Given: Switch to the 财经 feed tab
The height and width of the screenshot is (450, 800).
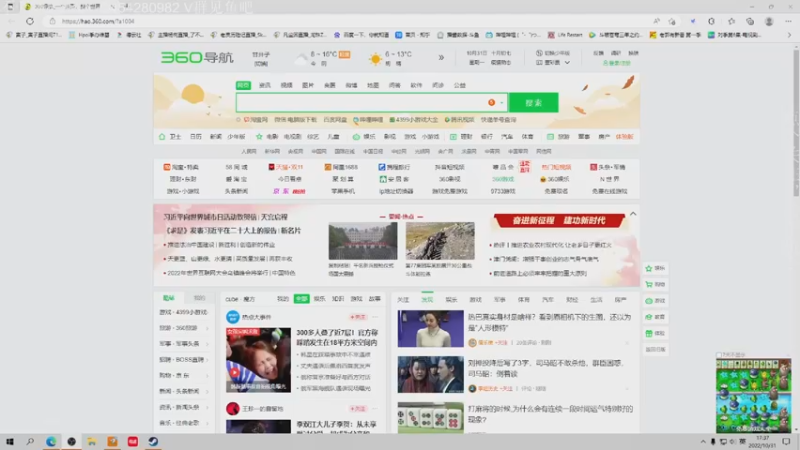Looking at the screenshot, I should [x=572, y=300].
